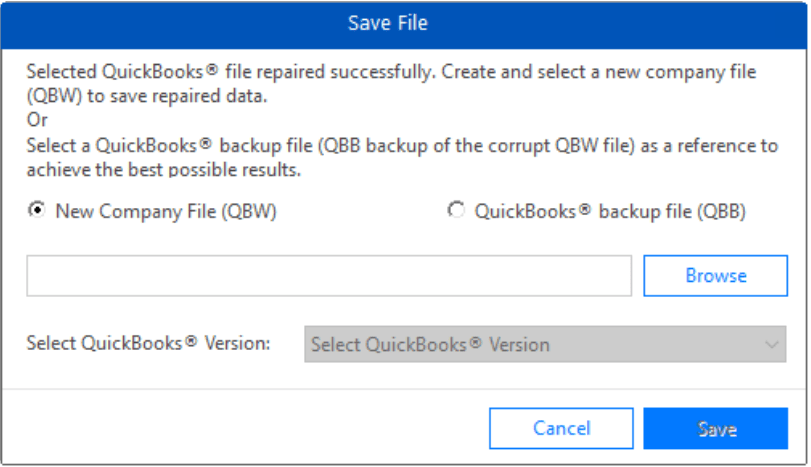
Task: Click the "repaired successfully" message line
Action: [x=390, y=72]
